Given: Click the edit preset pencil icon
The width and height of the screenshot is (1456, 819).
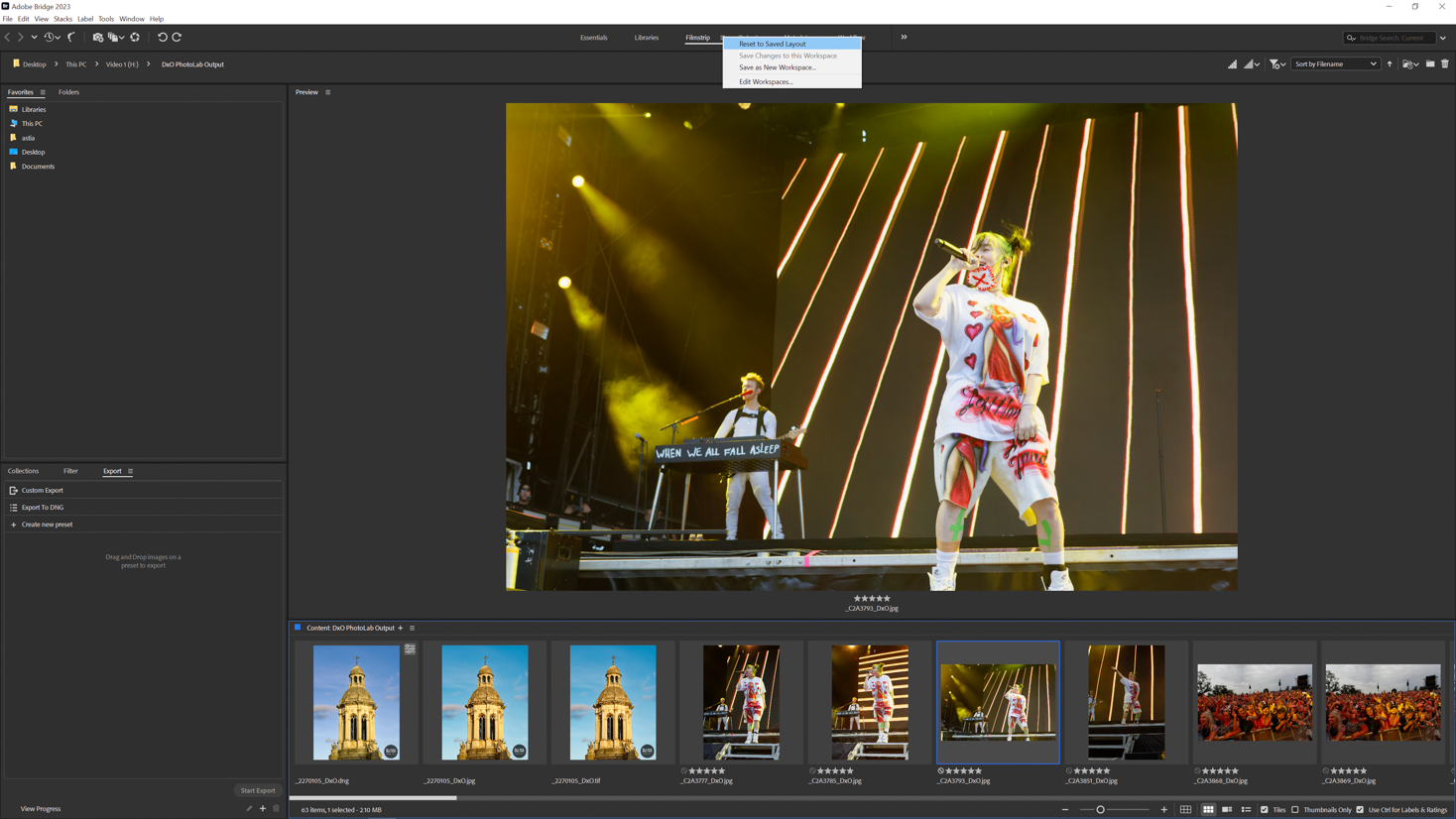Looking at the screenshot, I should [250, 809].
